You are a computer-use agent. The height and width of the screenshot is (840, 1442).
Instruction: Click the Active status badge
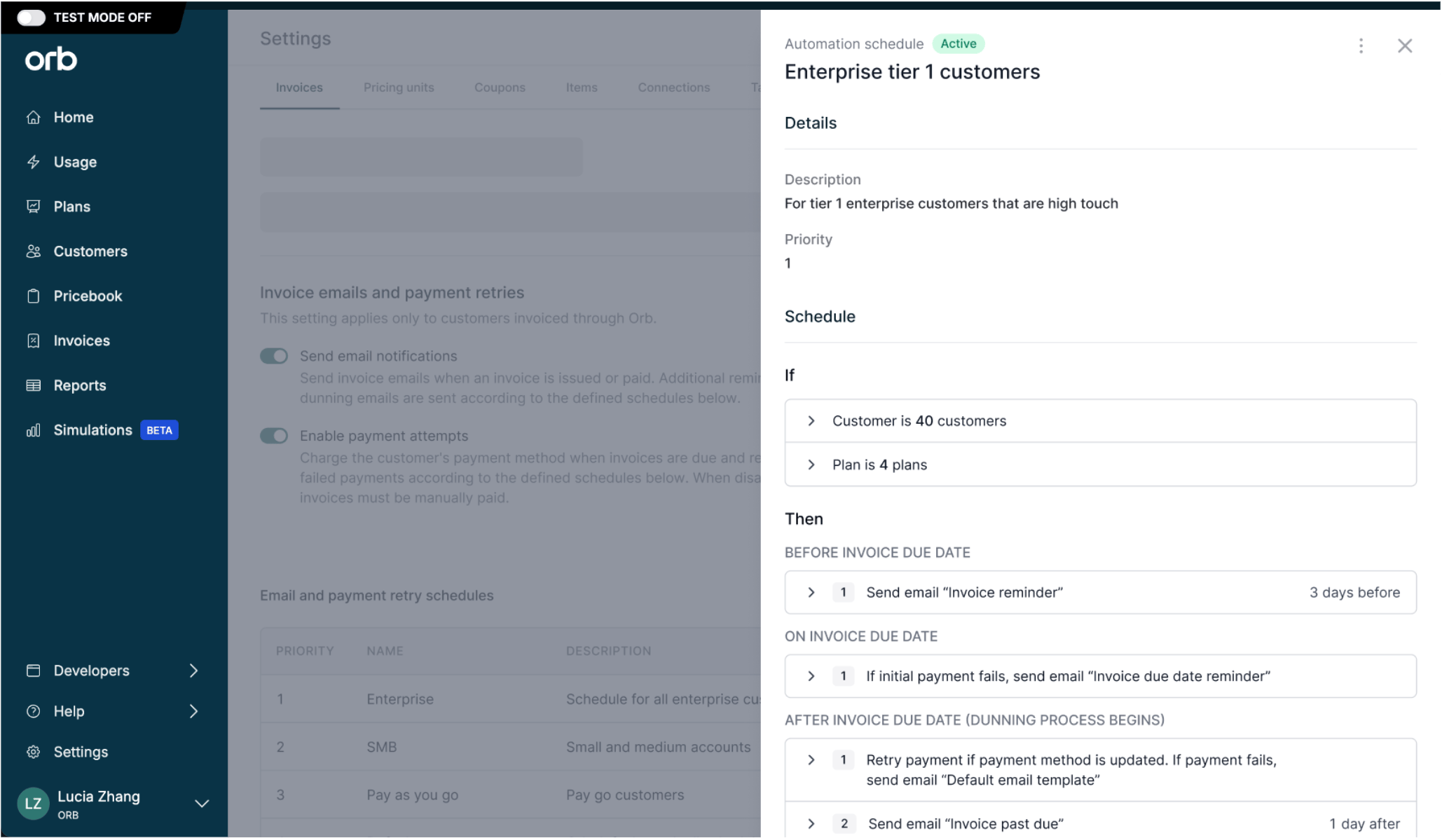958,44
